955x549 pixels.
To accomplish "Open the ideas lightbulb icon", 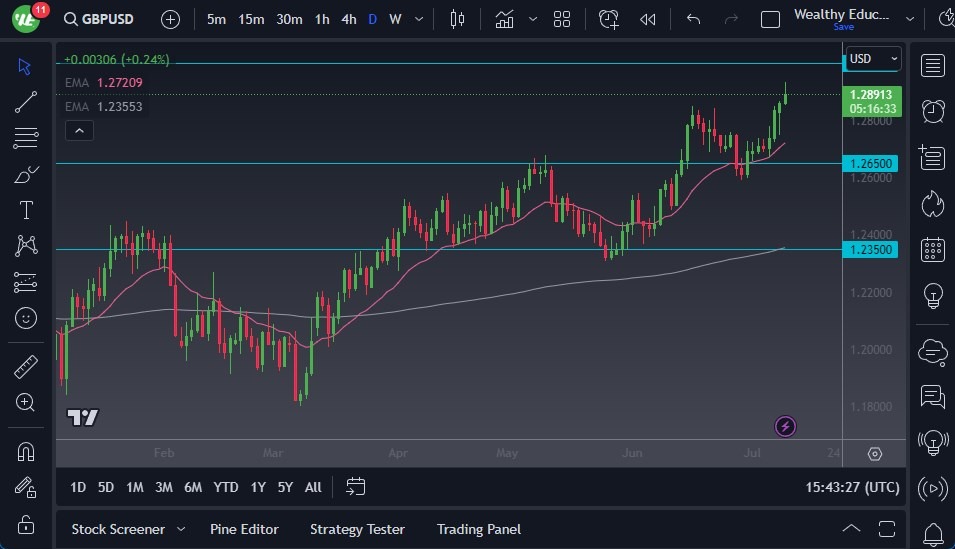I will tap(932, 295).
